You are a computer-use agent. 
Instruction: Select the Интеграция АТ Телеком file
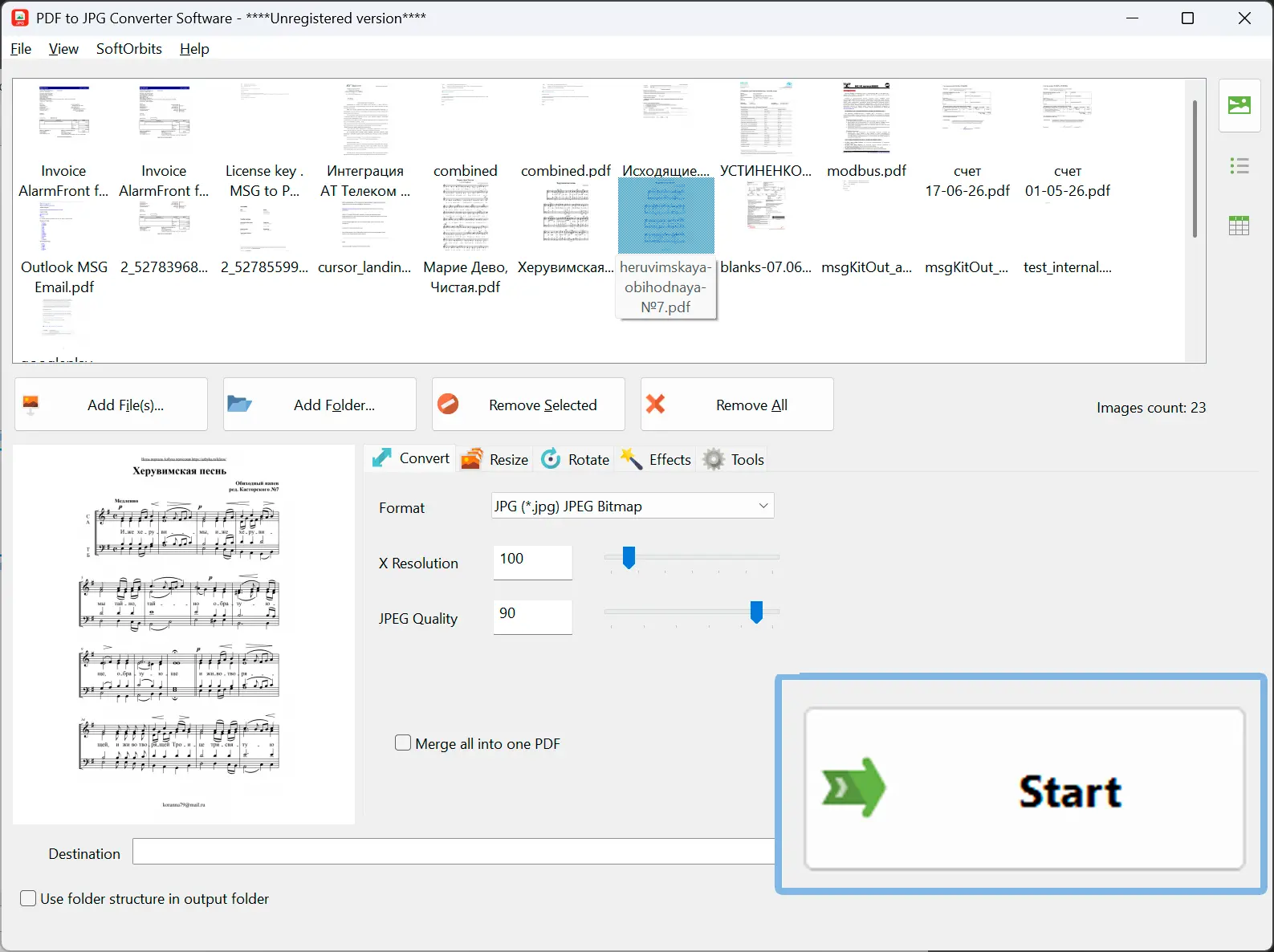point(365,140)
